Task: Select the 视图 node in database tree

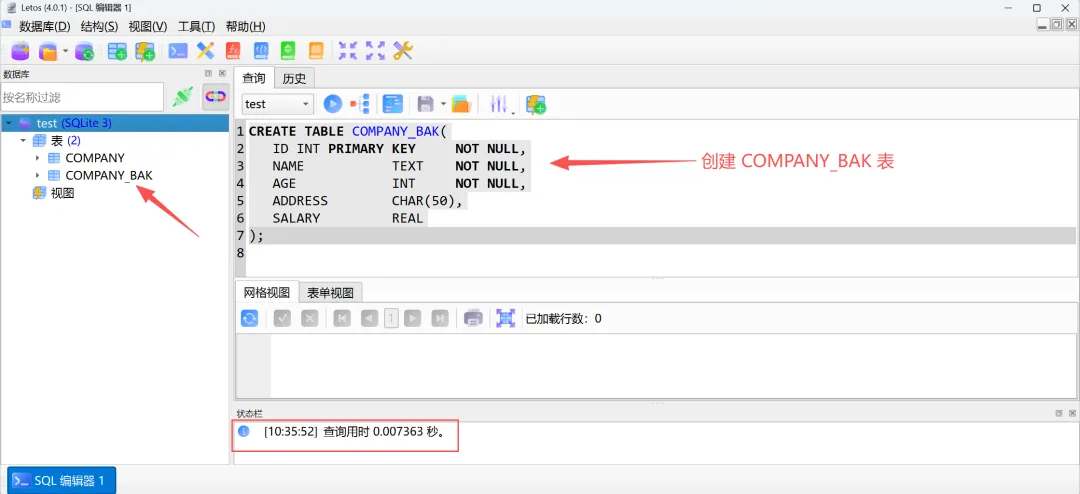Action: (63, 193)
